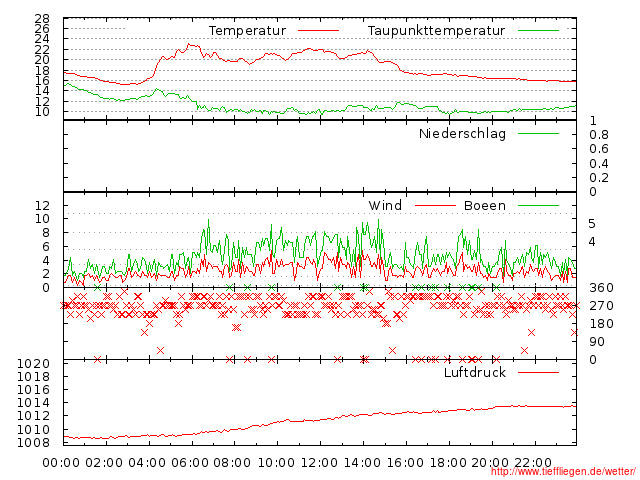Click the 20:00 time axis label
Image resolution: width=640 pixels, height=480 pixels.
490,463
